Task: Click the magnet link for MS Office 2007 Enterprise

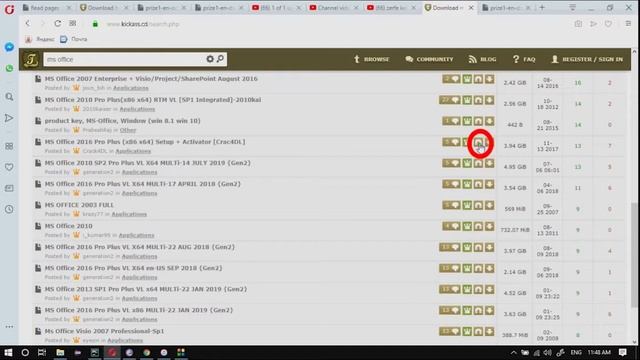Action: coord(478,79)
